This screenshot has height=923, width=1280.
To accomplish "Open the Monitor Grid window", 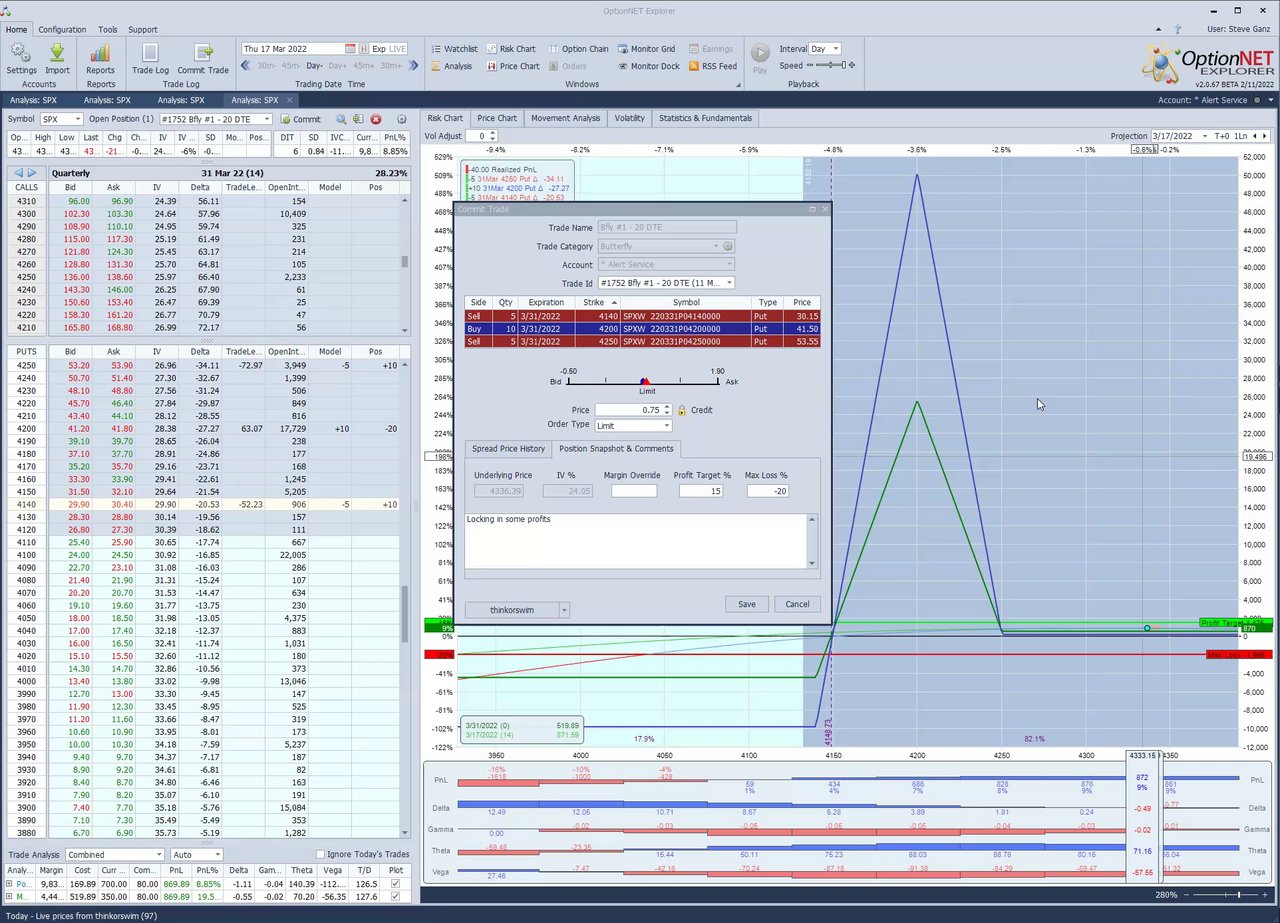I will pyautogui.click(x=646, y=49).
